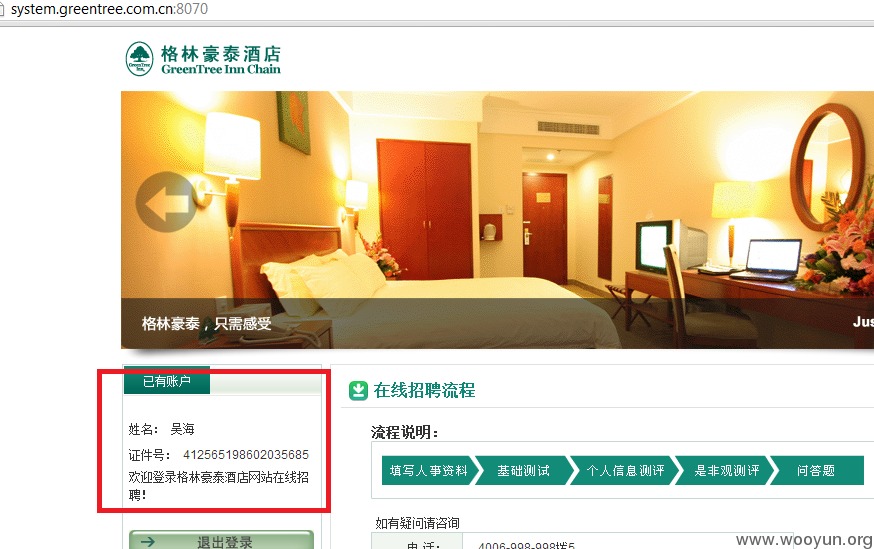Go to the 个人信息测评 step
The height and width of the screenshot is (549, 874).
tap(624, 471)
